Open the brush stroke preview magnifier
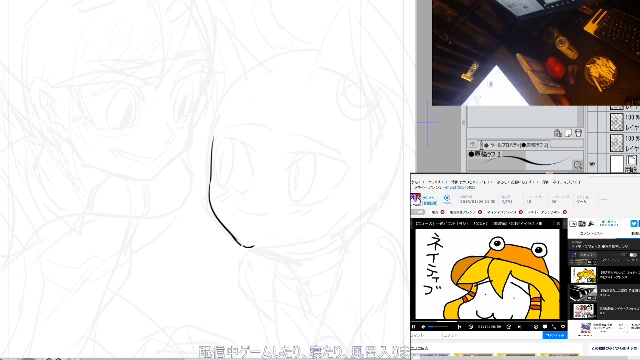 pyautogui.click(x=578, y=164)
